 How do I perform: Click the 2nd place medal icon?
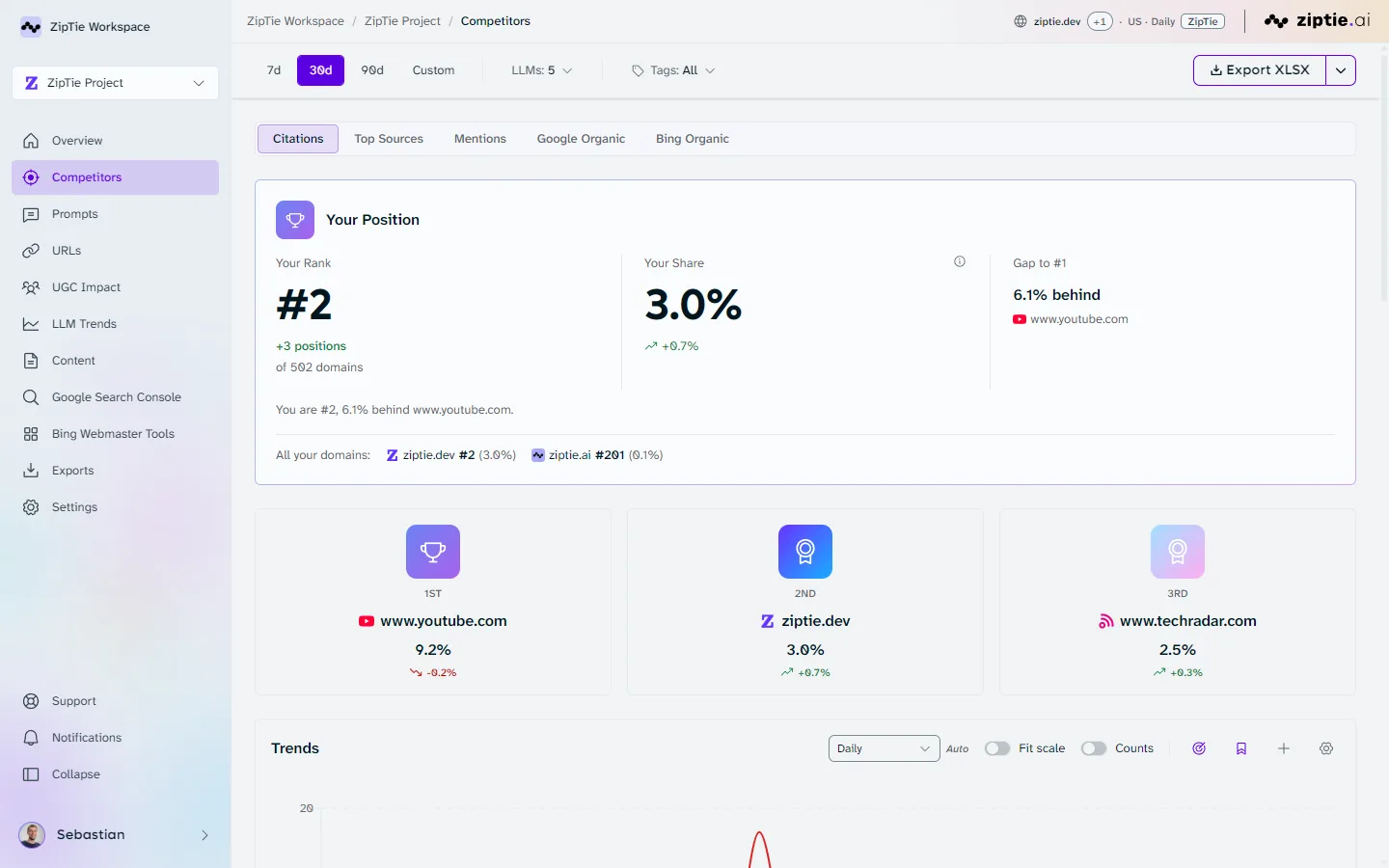coord(805,552)
